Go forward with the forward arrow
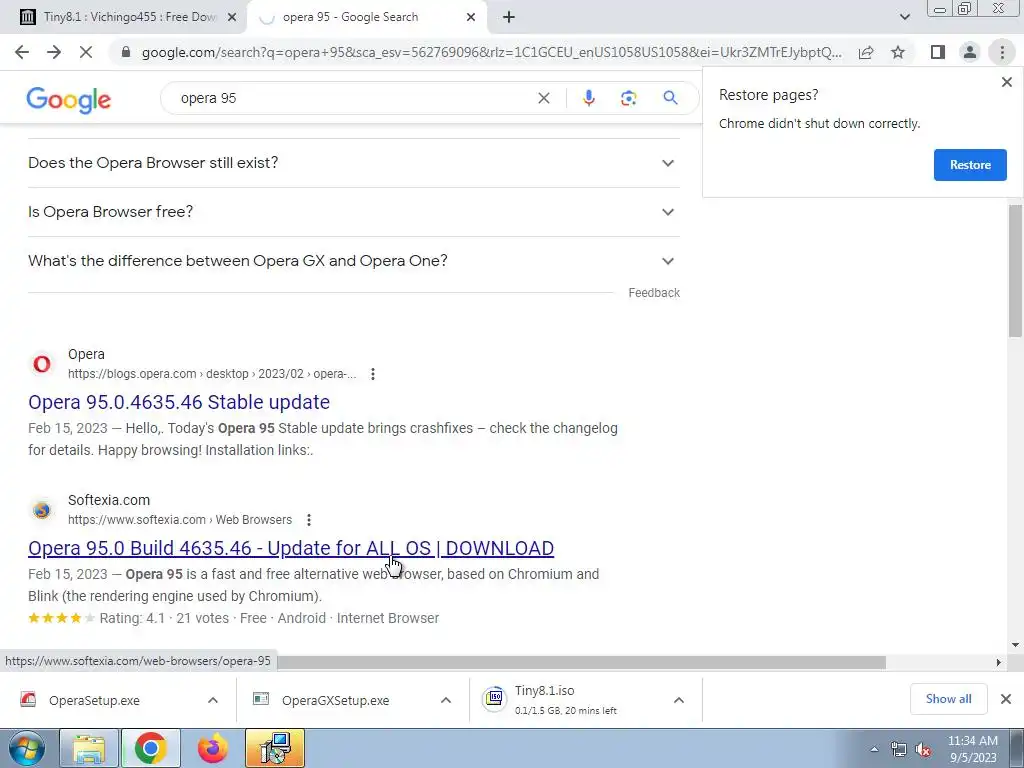The image size is (1024, 768). 54,52
